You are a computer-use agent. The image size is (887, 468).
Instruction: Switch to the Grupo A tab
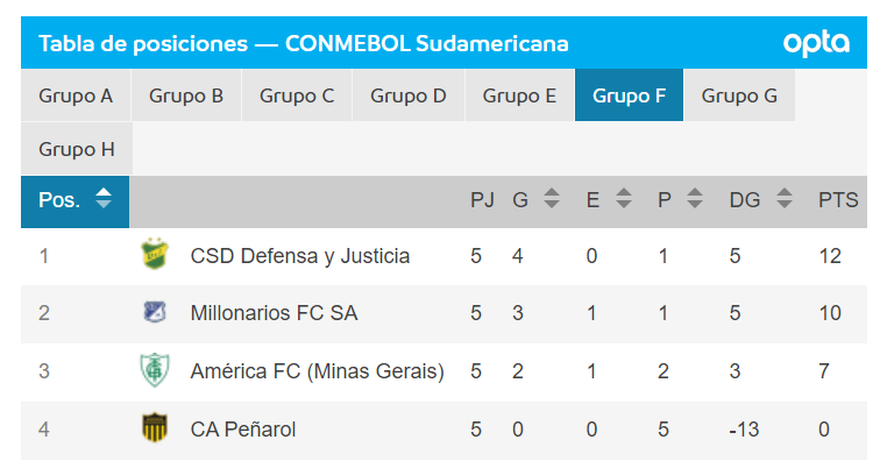point(76,96)
